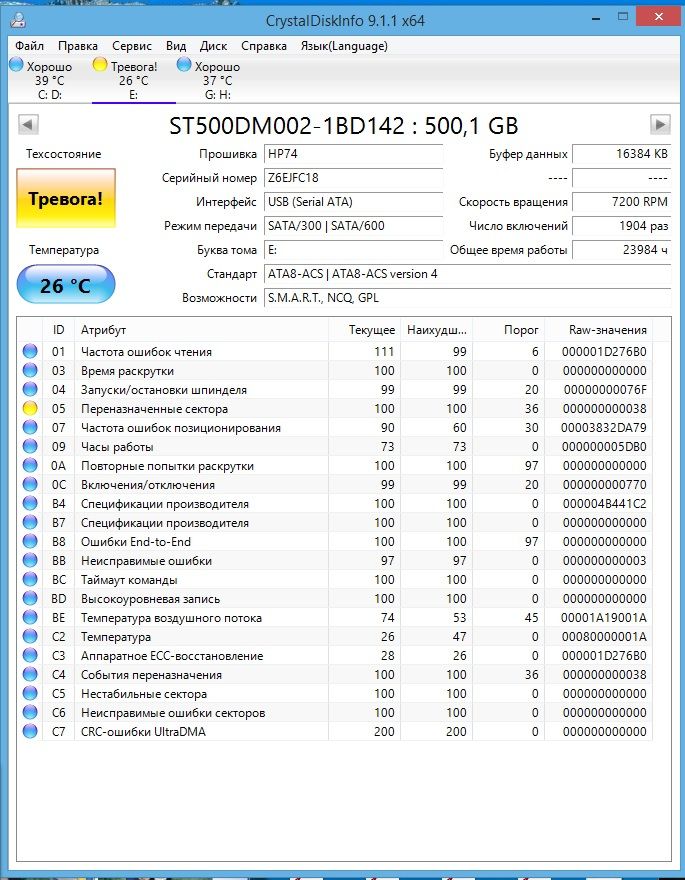
Task: Click status circle for attribute C5 row
Action: point(30,694)
